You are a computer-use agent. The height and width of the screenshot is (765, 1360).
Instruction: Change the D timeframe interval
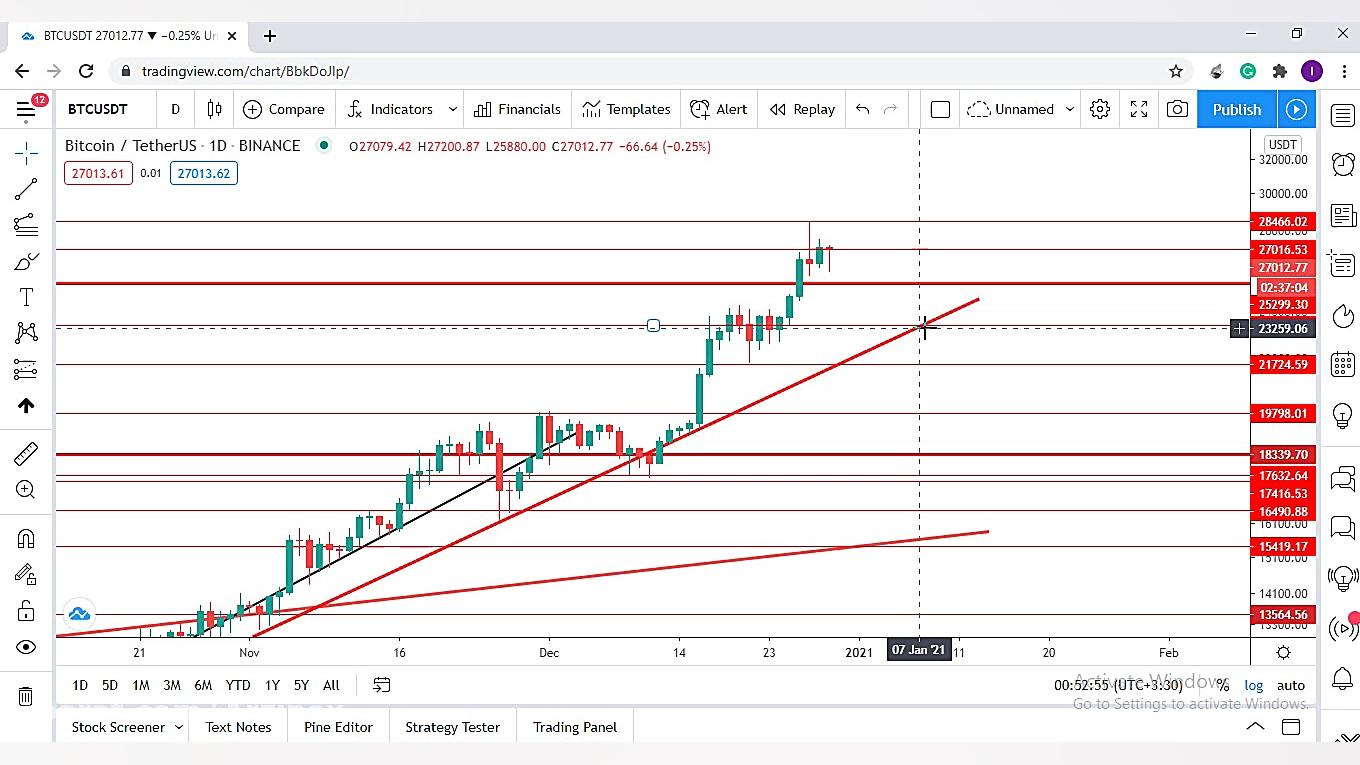click(175, 109)
